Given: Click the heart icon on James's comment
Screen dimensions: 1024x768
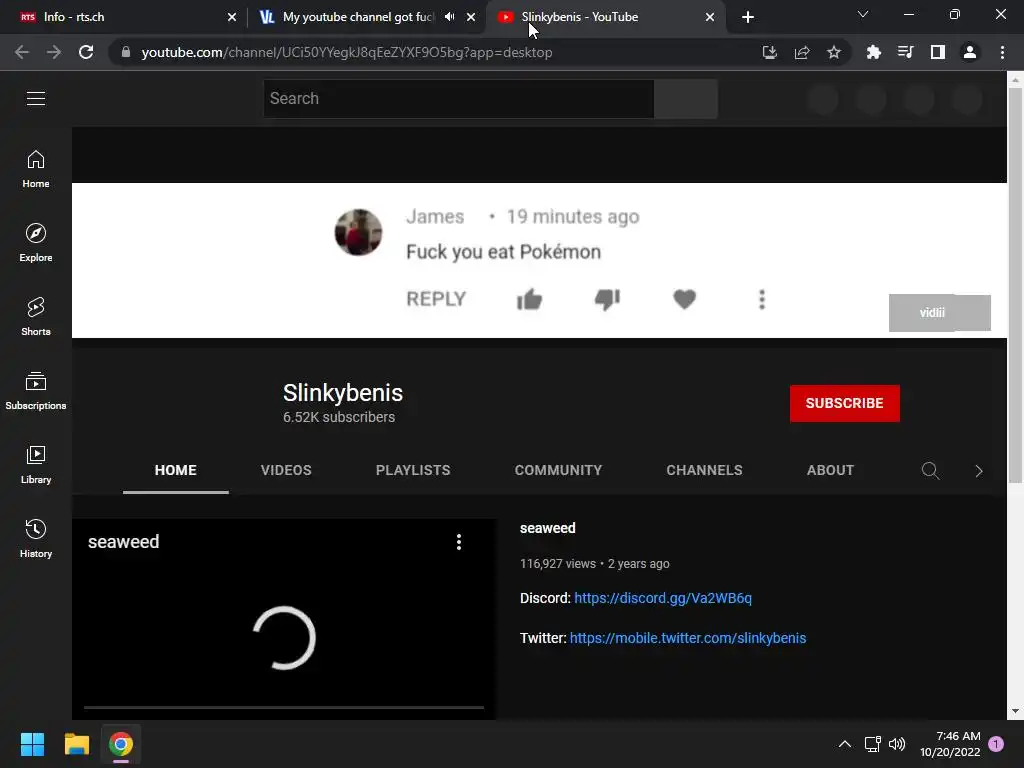Looking at the screenshot, I should point(684,299).
